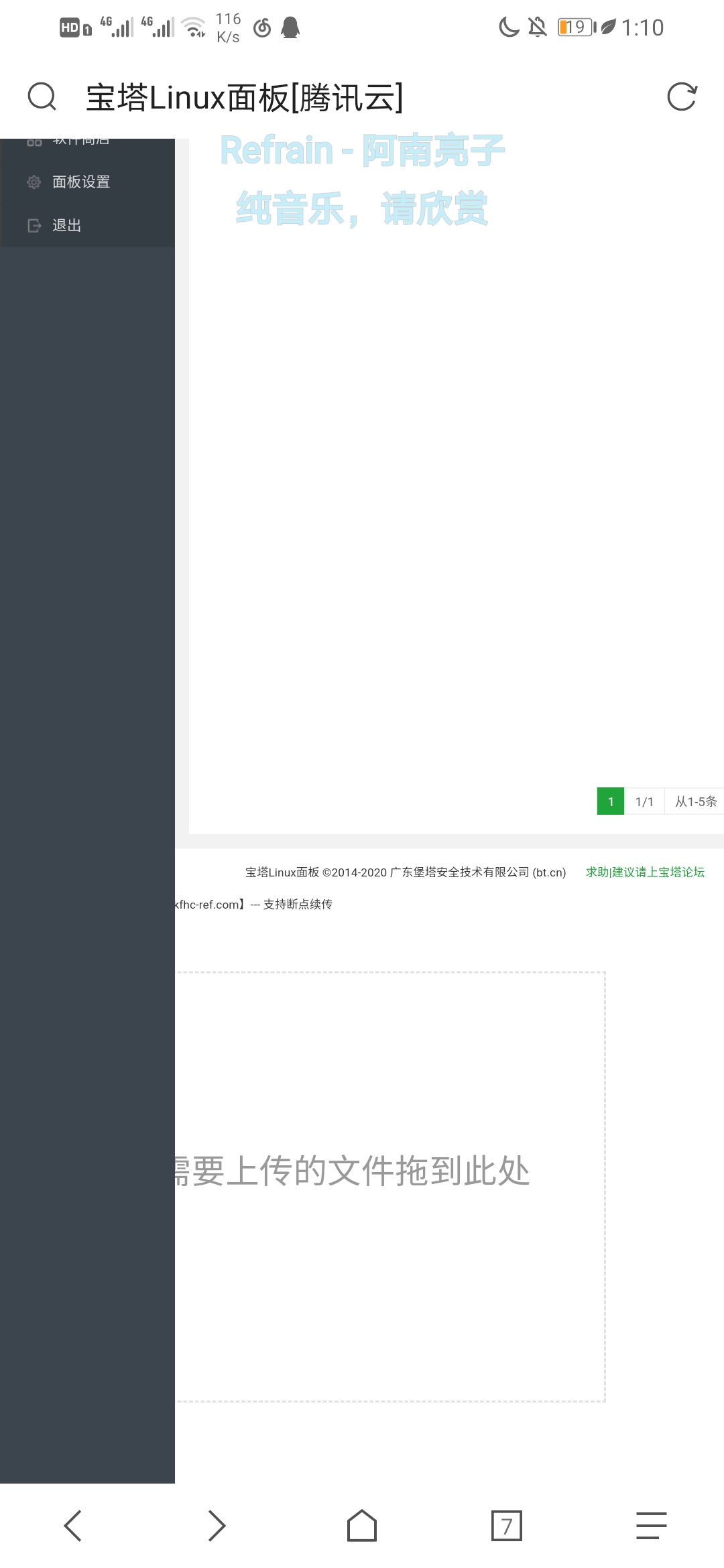
Task: Tap the browser search magnifier icon
Action: (x=42, y=96)
